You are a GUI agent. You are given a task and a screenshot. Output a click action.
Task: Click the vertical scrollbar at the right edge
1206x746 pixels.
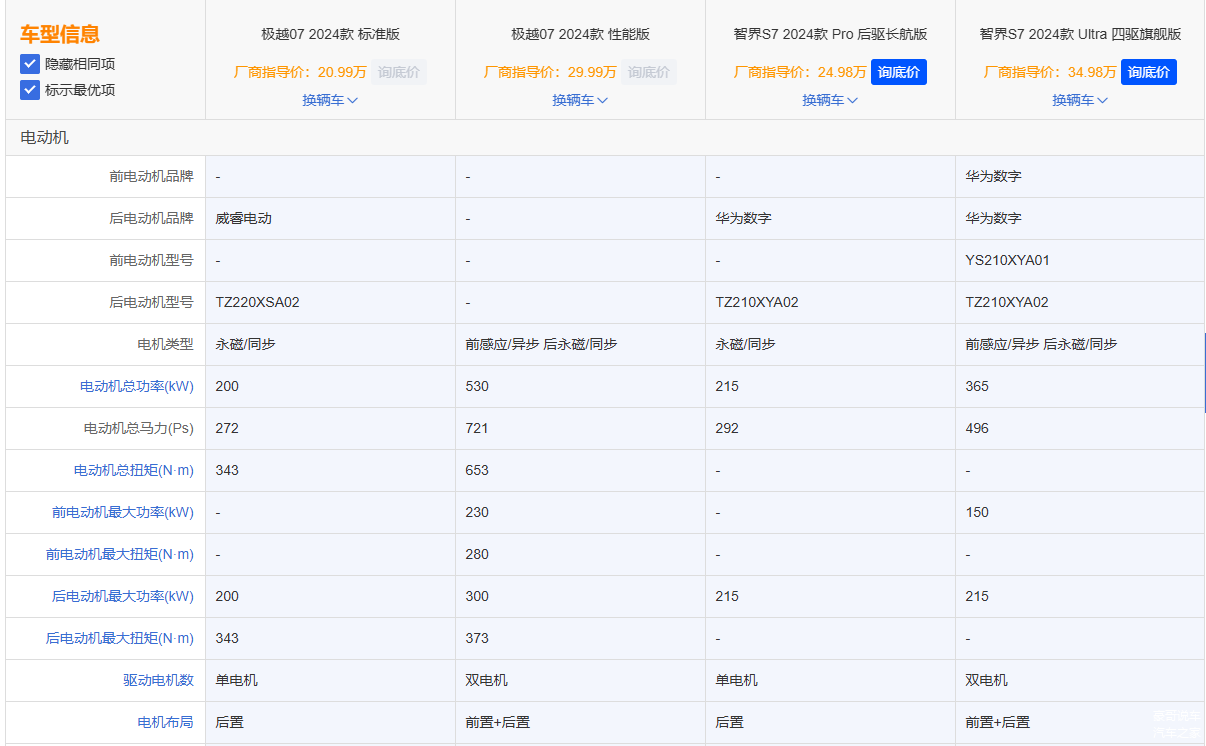(1204, 373)
